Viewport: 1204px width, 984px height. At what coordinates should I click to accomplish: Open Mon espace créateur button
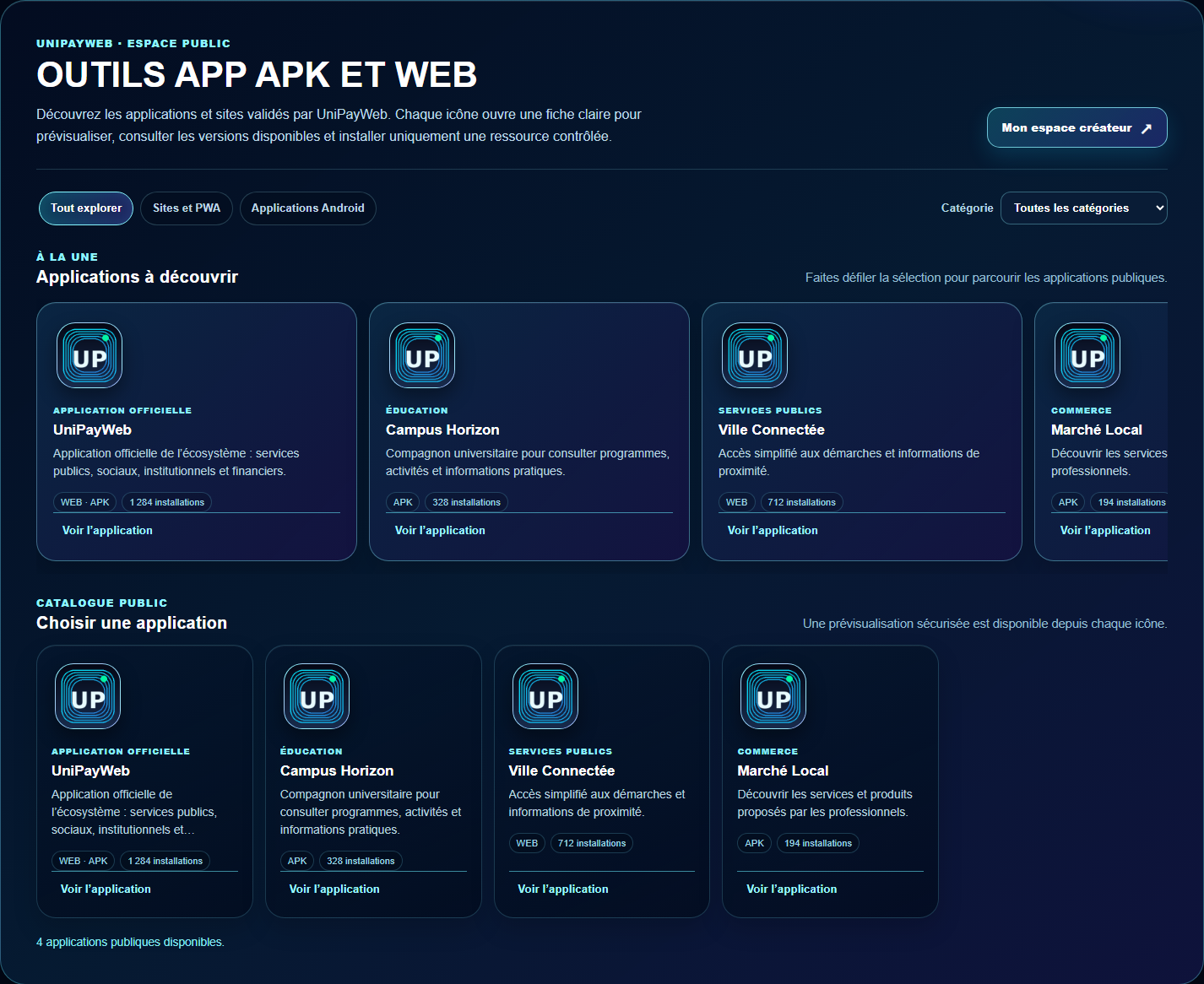[1077, 127]
